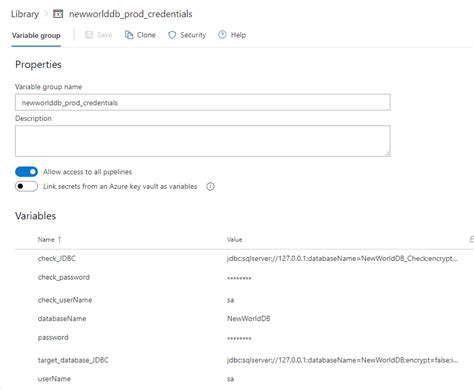Image resolution: width=474 pixels, height=390 pixels.
Task: Select the databaseName variable name
Action: [62, 319]
